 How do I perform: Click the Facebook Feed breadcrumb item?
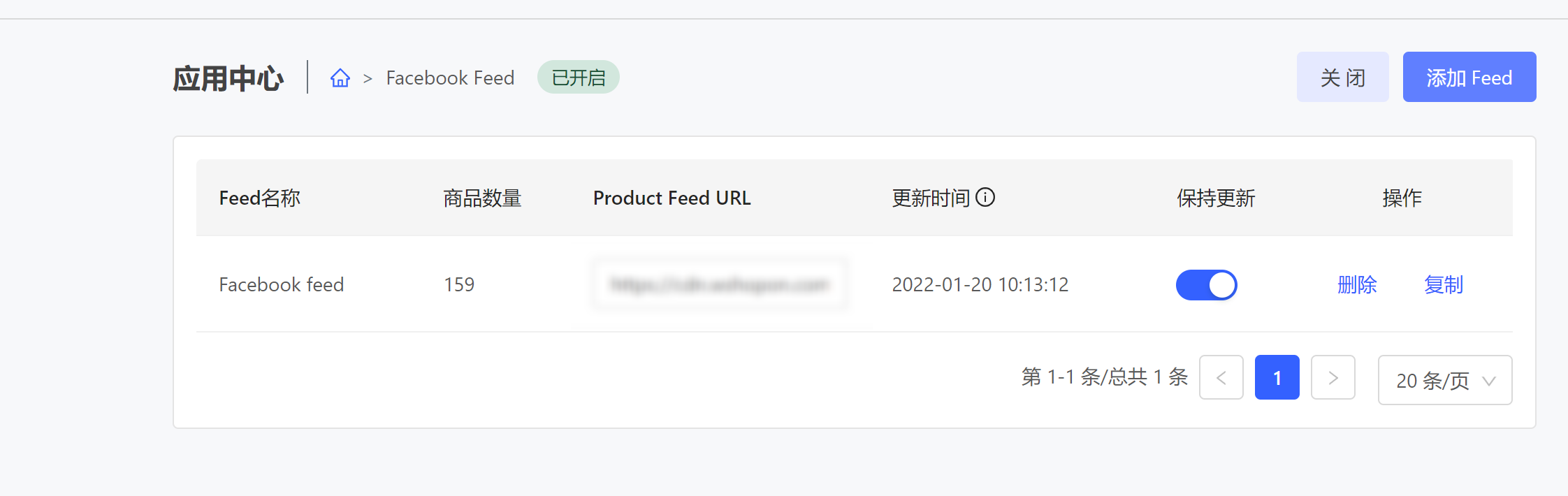450,78
